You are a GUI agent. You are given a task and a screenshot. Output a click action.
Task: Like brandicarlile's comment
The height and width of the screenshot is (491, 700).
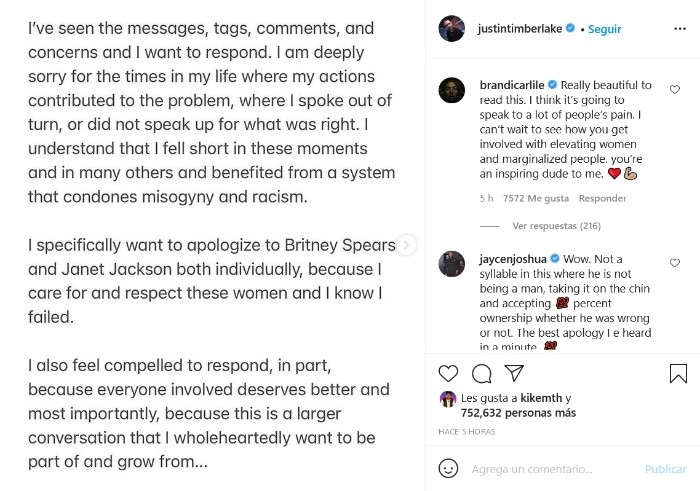(x=675, y=90)
